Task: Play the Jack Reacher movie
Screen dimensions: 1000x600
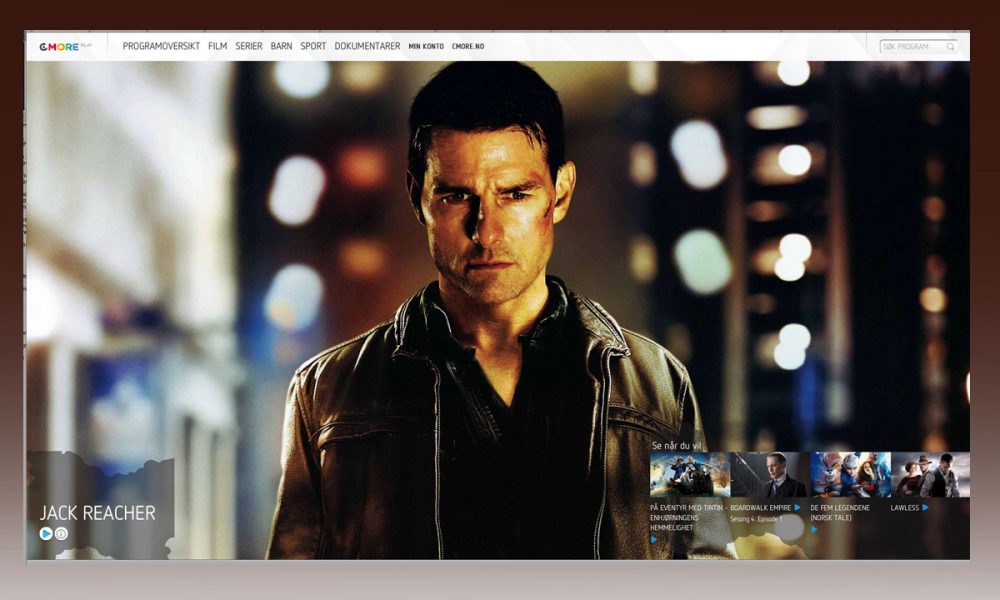Action: (46, 534)
